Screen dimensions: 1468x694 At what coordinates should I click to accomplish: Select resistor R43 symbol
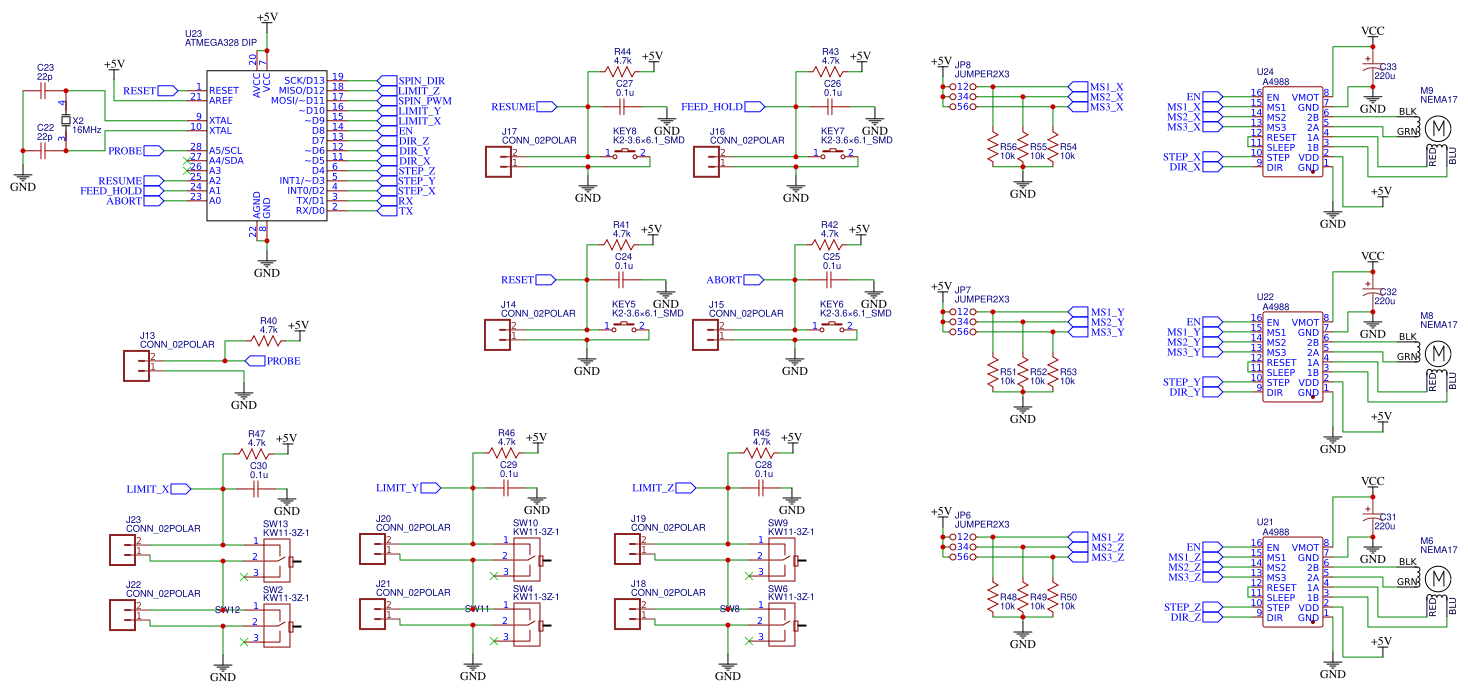coord(830,72)
